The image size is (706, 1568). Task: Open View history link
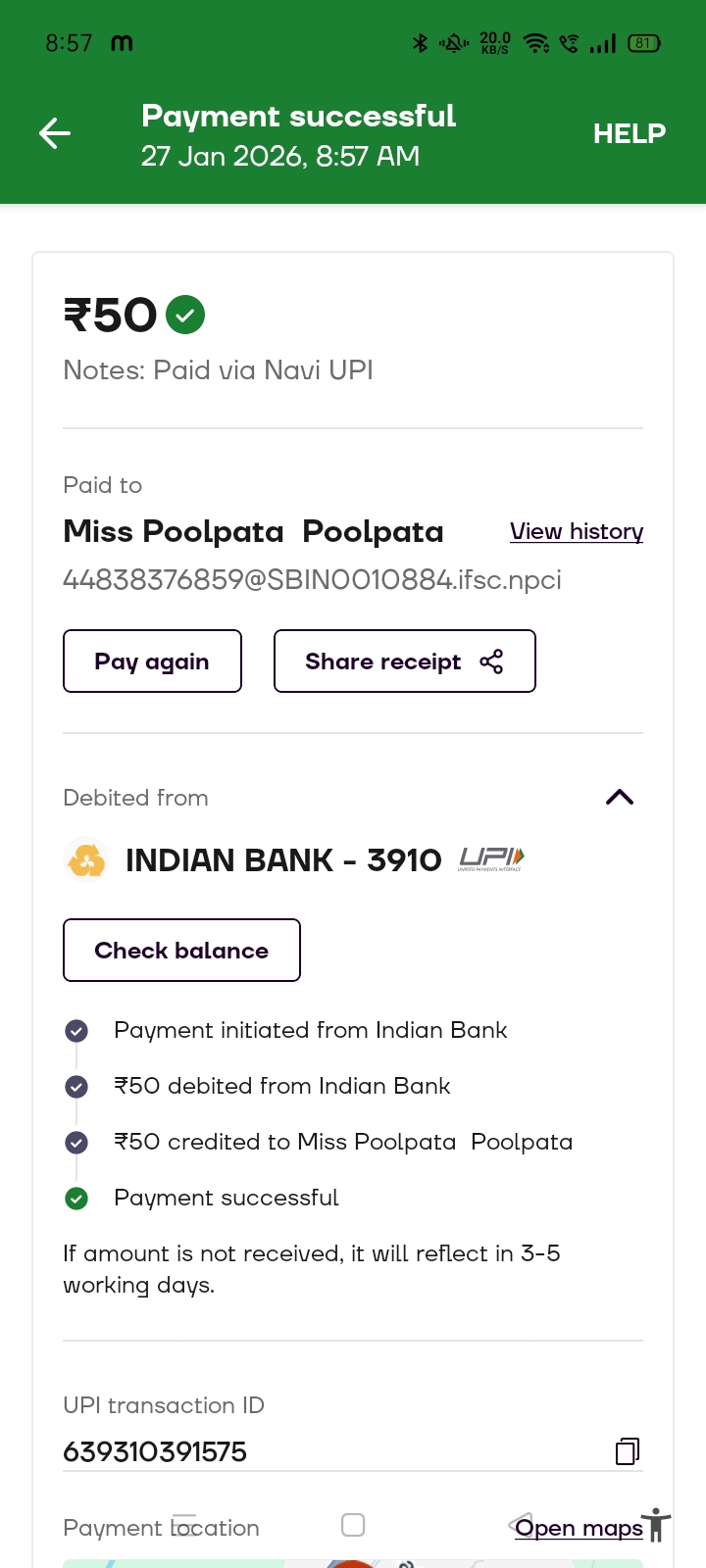pos(576,531)
